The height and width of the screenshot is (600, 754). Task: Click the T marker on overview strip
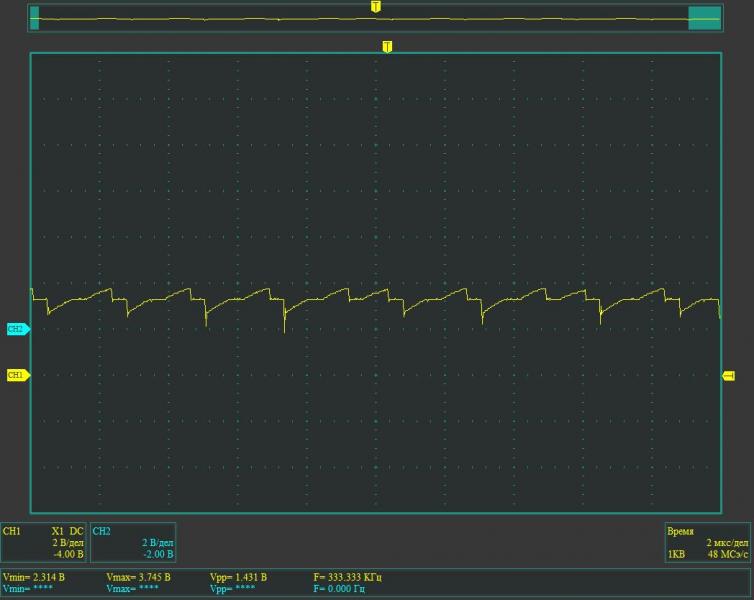[x=375, y=6]
